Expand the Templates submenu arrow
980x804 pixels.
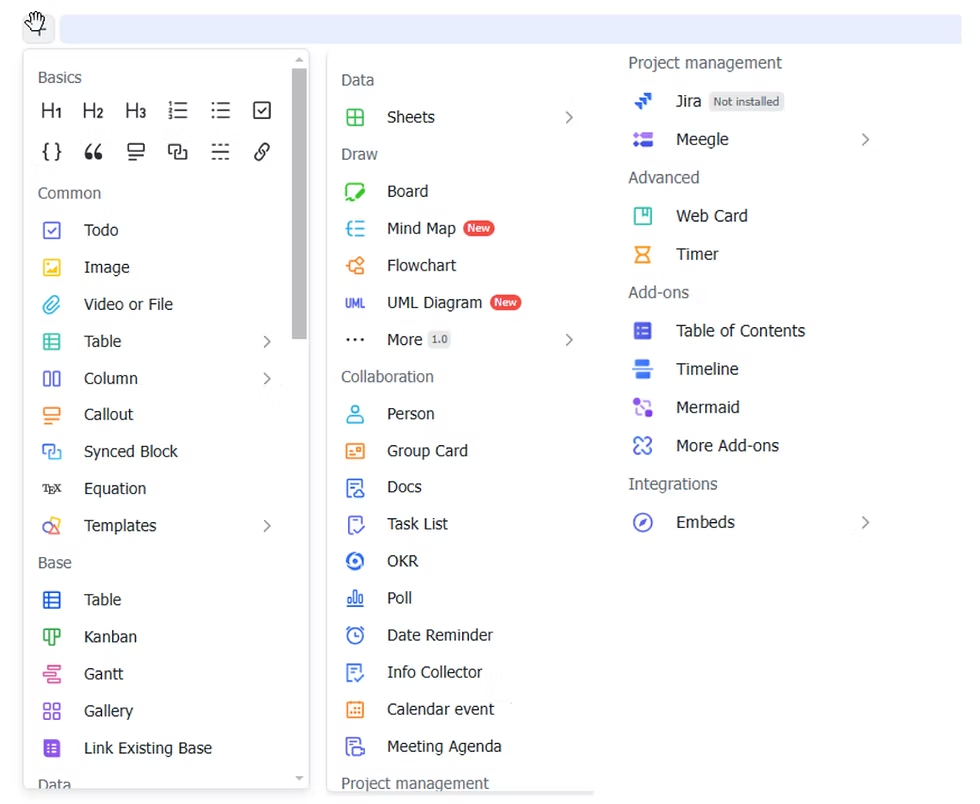(x=267, y=526)
